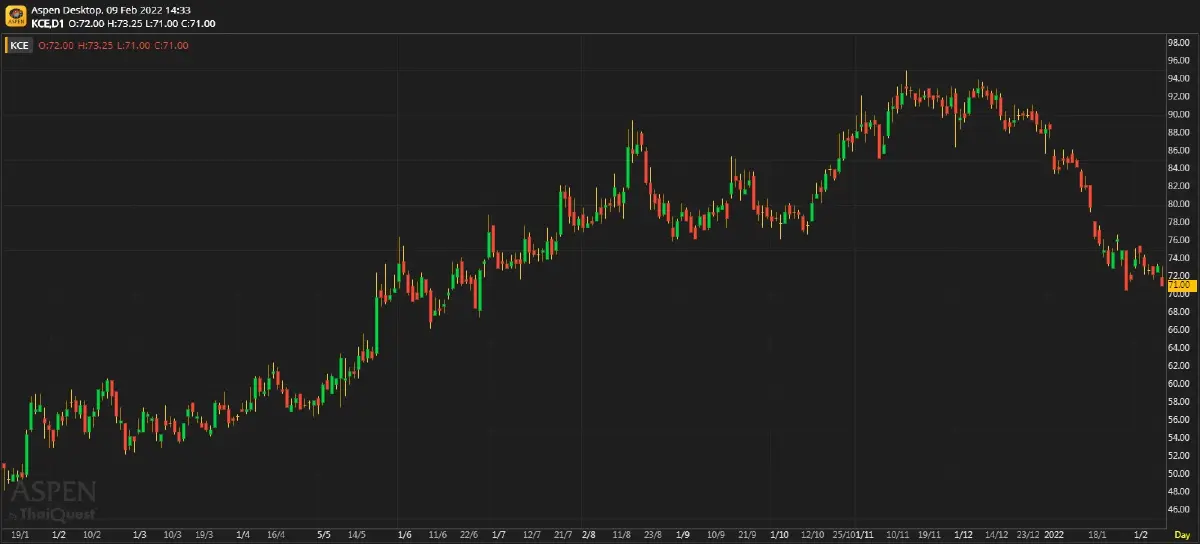The image size is (1200, 544).
Task: Open the Day timeframe selector
Action: pos(1181,536)
